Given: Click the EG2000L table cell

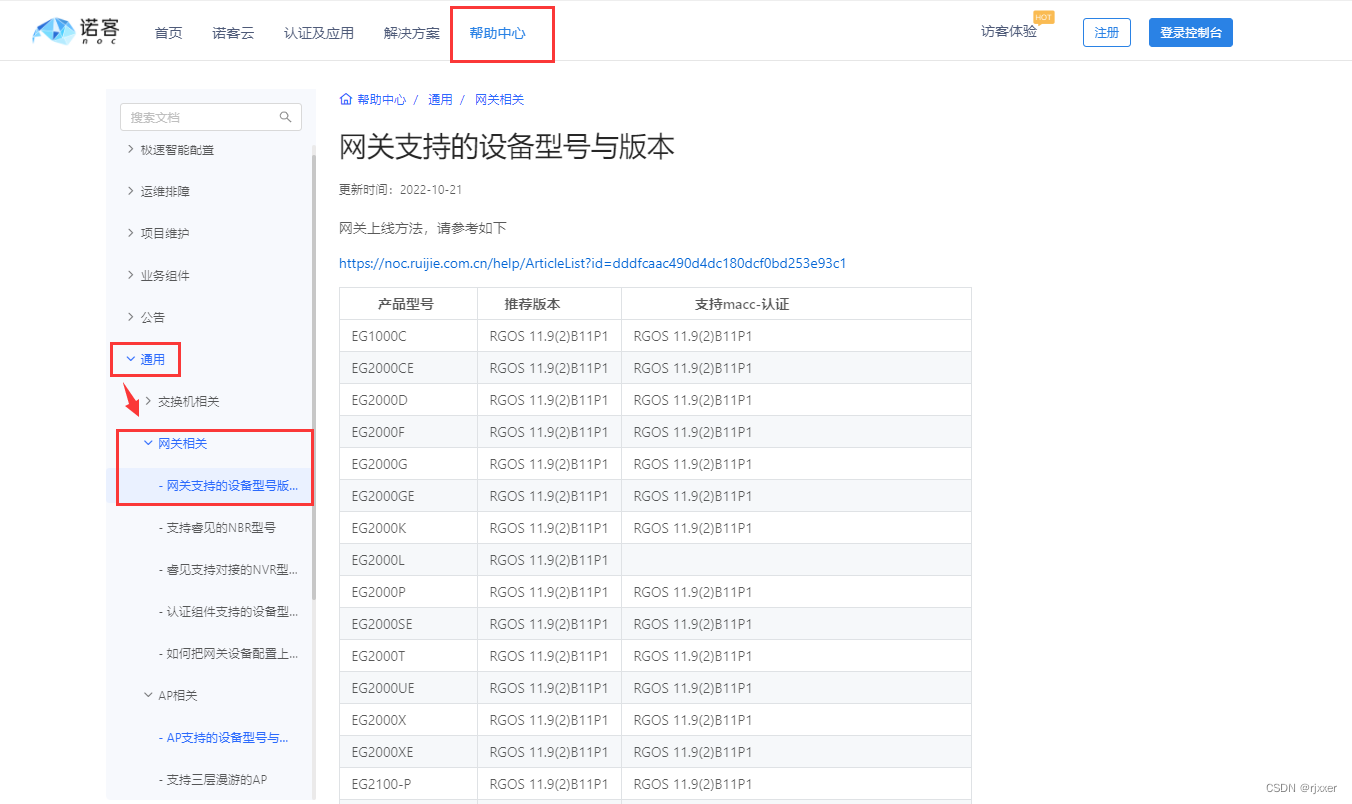Looking at the screenshot, I should (408, 560).
